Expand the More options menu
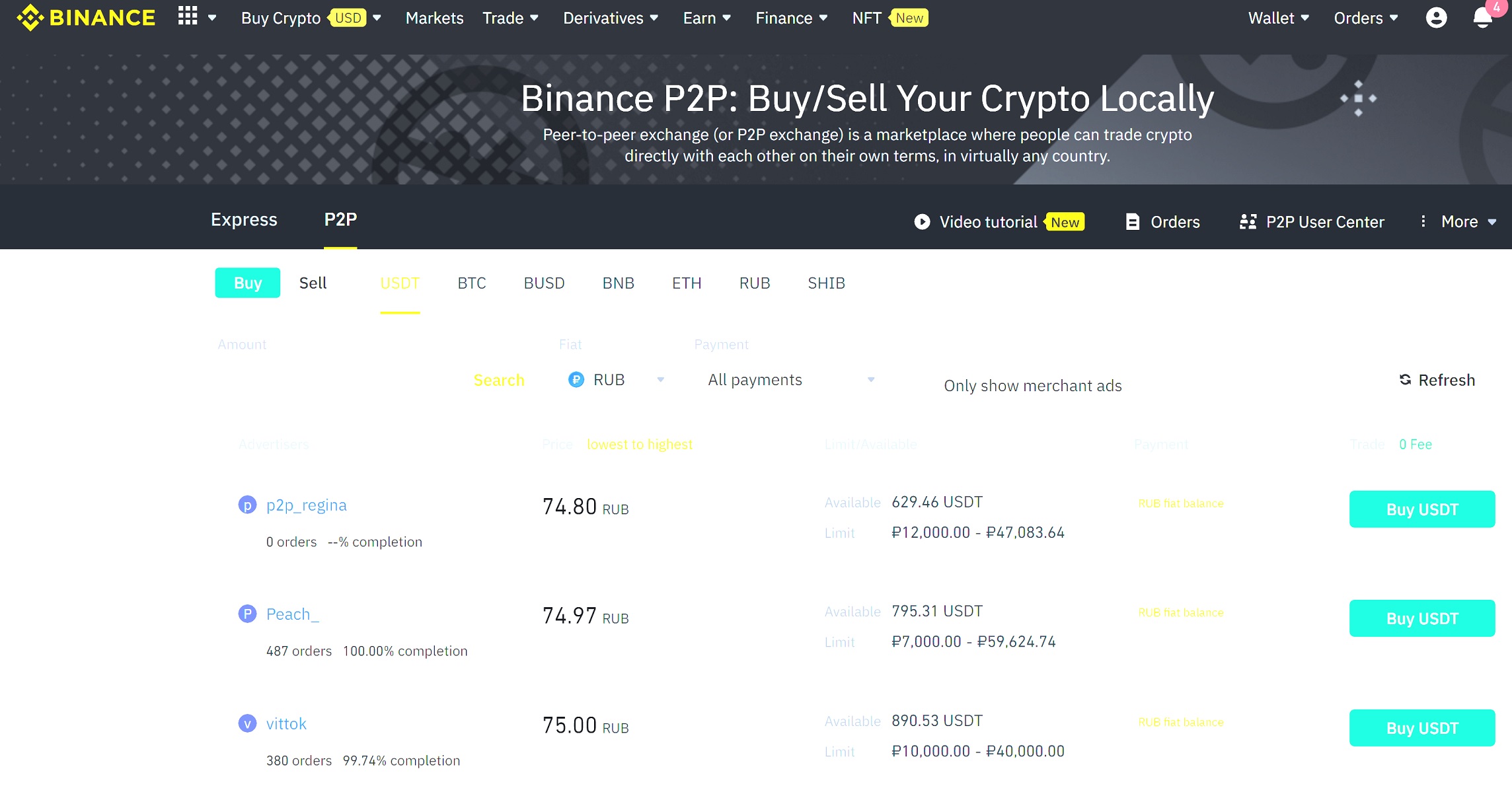The width and height of the screenshot is (1512, 800). [x=1459, y=222]
